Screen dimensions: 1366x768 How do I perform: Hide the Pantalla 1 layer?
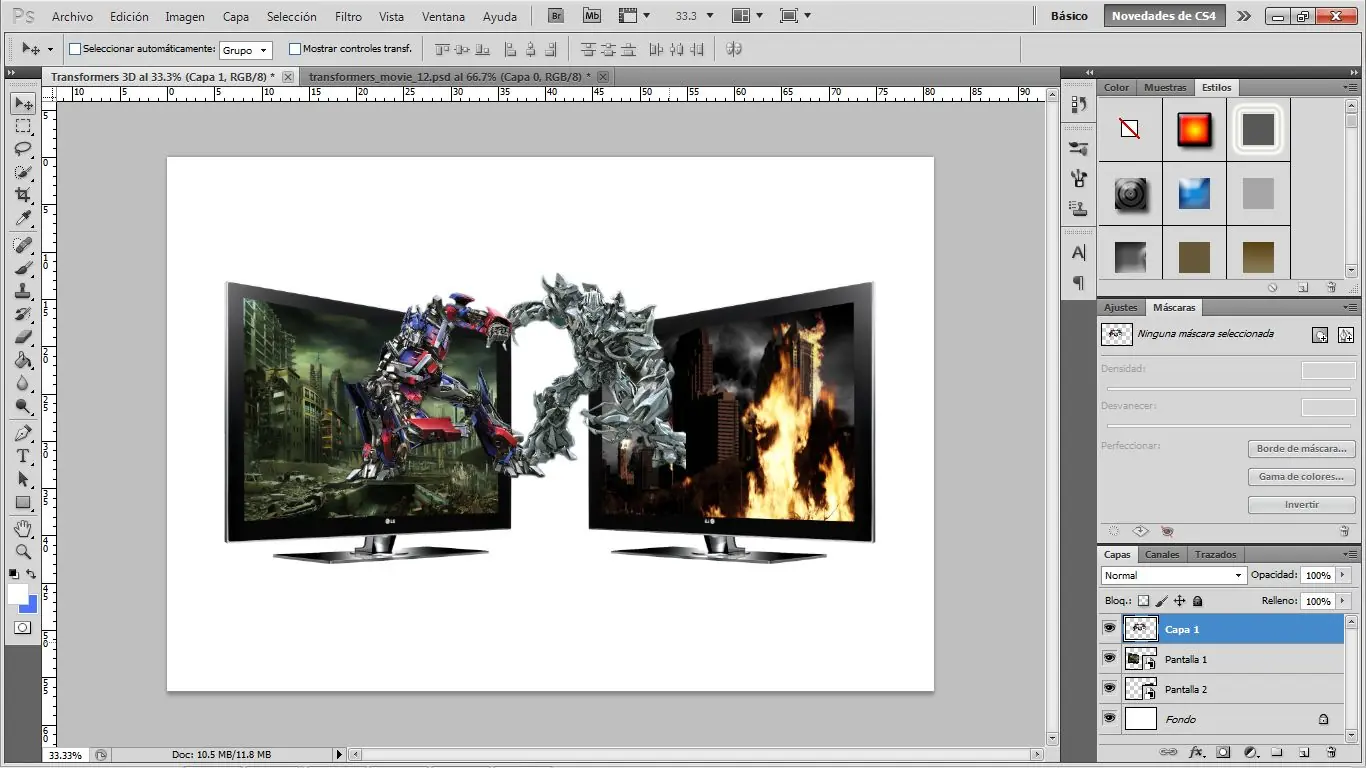point(1109,659)
